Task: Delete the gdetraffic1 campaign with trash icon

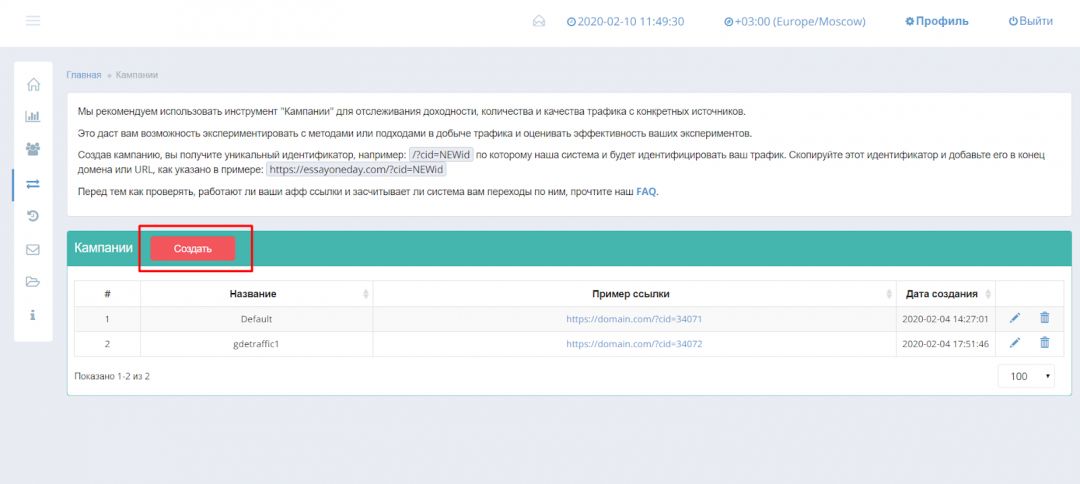Action: click(1044, 343)
